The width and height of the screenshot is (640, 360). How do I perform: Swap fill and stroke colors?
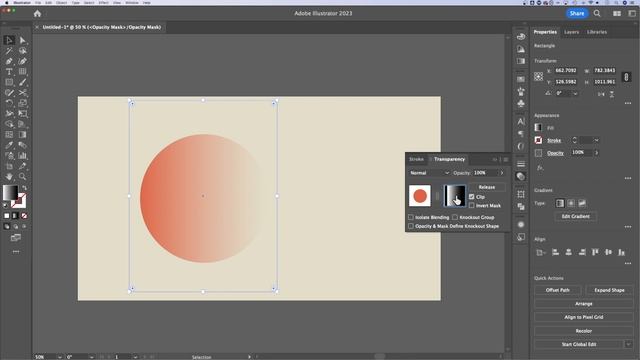point(24,188)
